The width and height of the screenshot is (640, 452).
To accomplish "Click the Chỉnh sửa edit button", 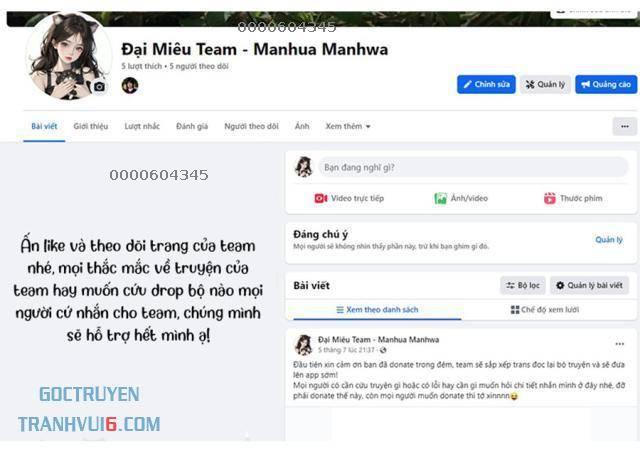I will tap(486, 85).
